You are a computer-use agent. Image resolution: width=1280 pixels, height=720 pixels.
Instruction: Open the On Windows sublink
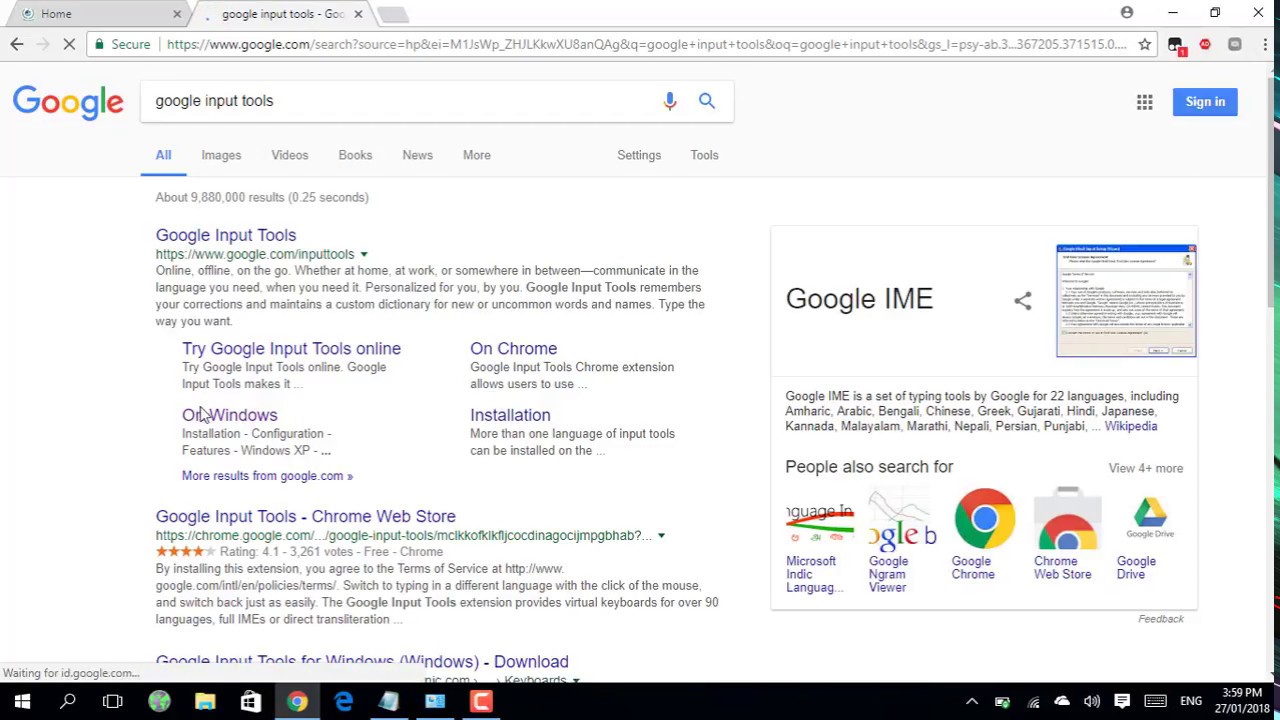click(229, 415)
